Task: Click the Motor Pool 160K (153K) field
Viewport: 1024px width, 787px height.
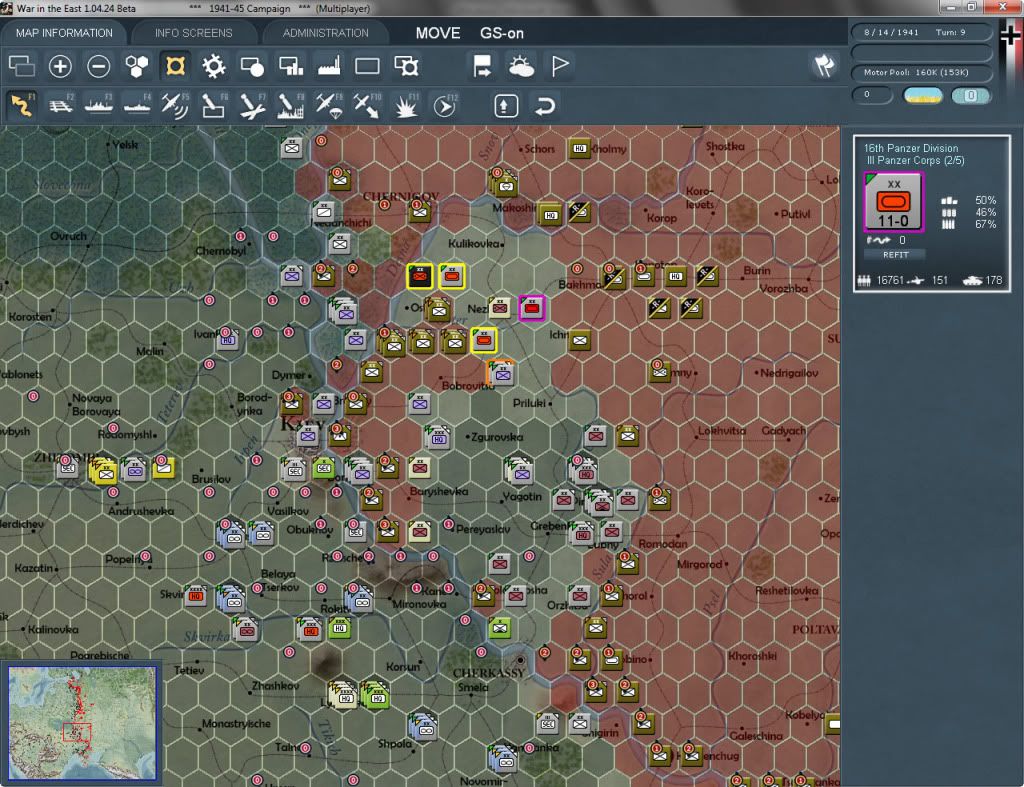Action: point(921,72)
